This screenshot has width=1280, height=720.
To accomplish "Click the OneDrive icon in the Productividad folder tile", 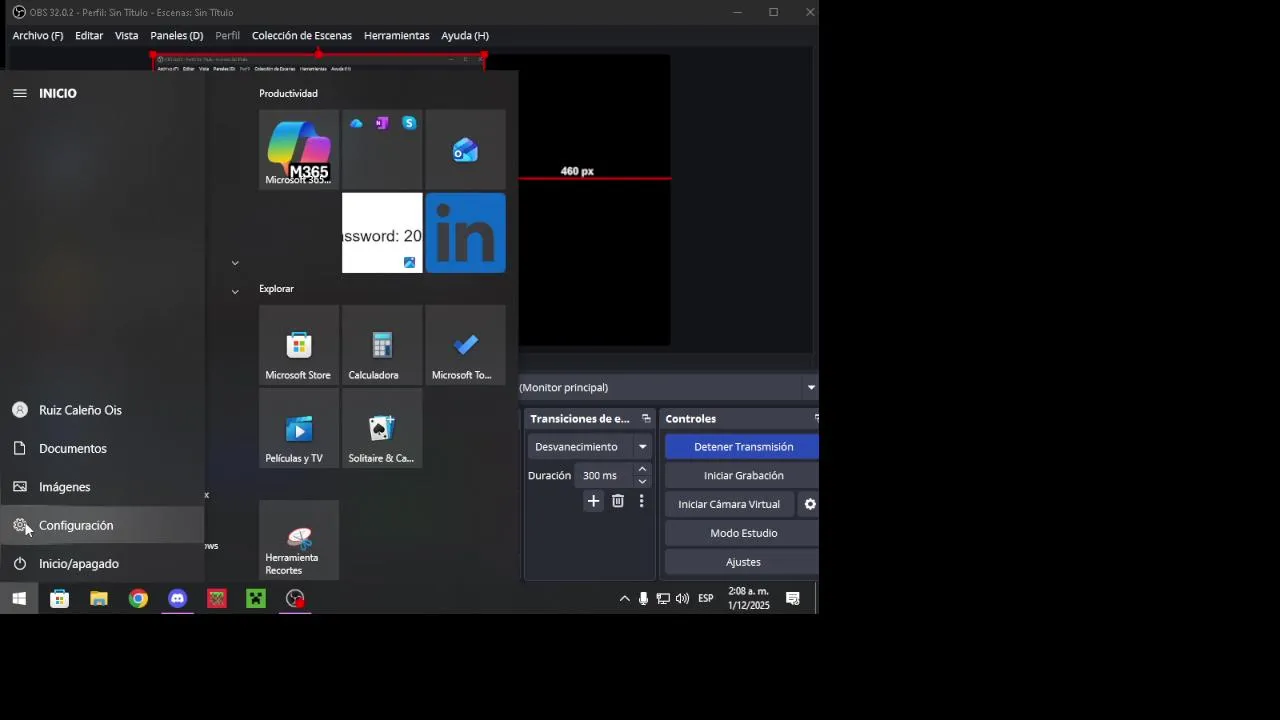I will pos(356,123).
